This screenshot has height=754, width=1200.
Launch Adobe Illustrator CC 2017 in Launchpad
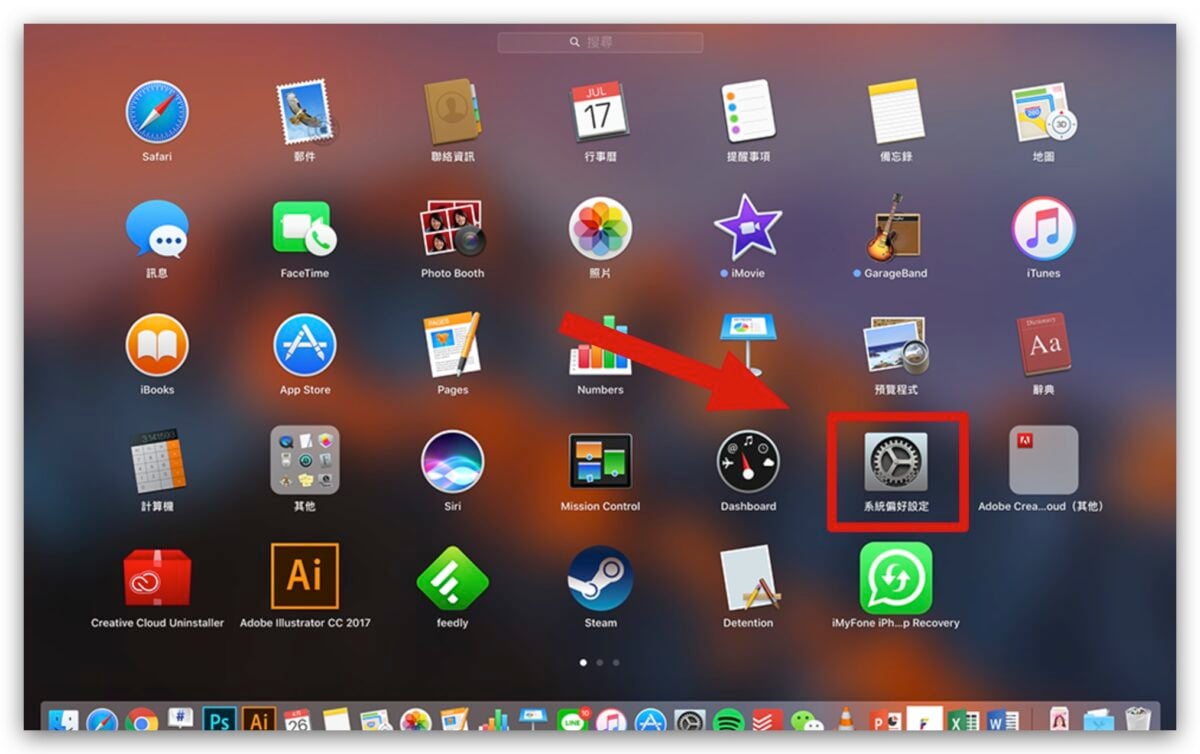click(305, 577)
